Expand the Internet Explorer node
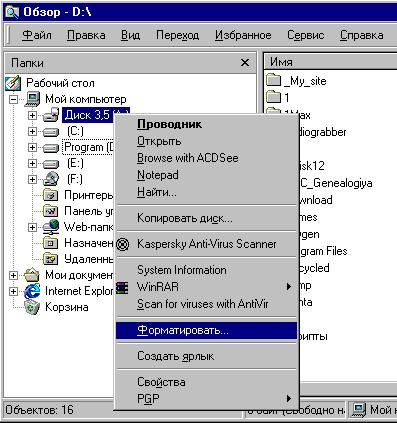The image size is (397, 423). point(13,291)
